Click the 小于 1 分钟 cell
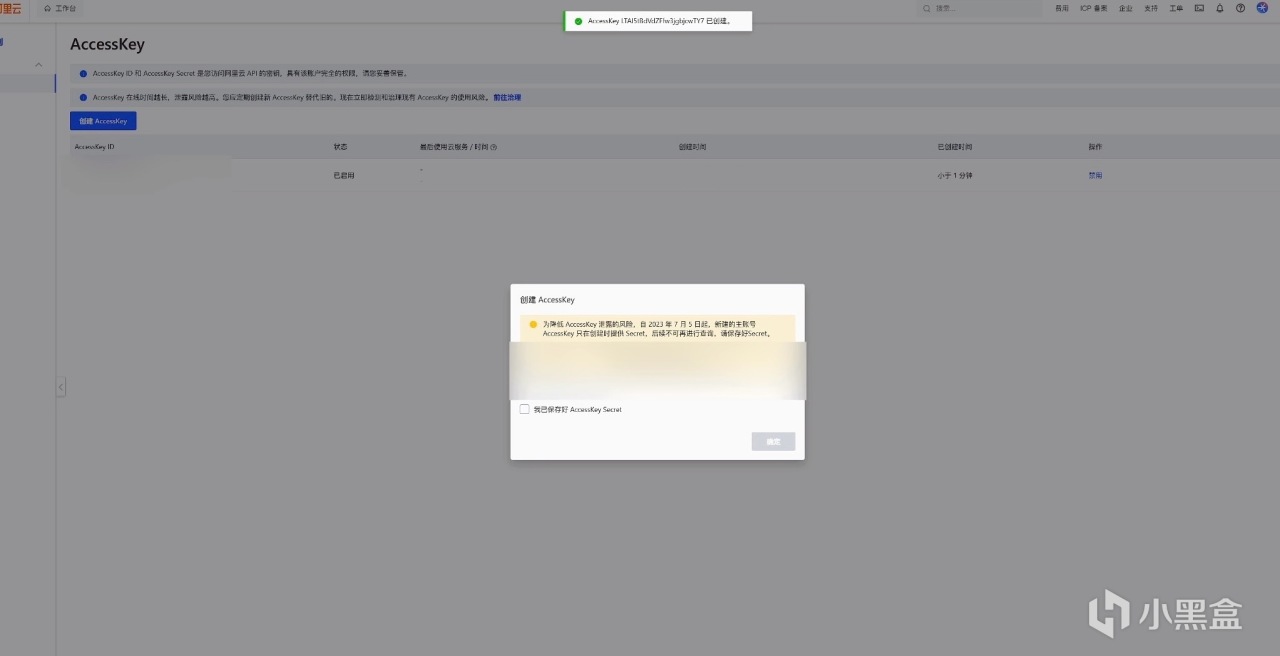The image size is (1280, 656). click(955, 175)
